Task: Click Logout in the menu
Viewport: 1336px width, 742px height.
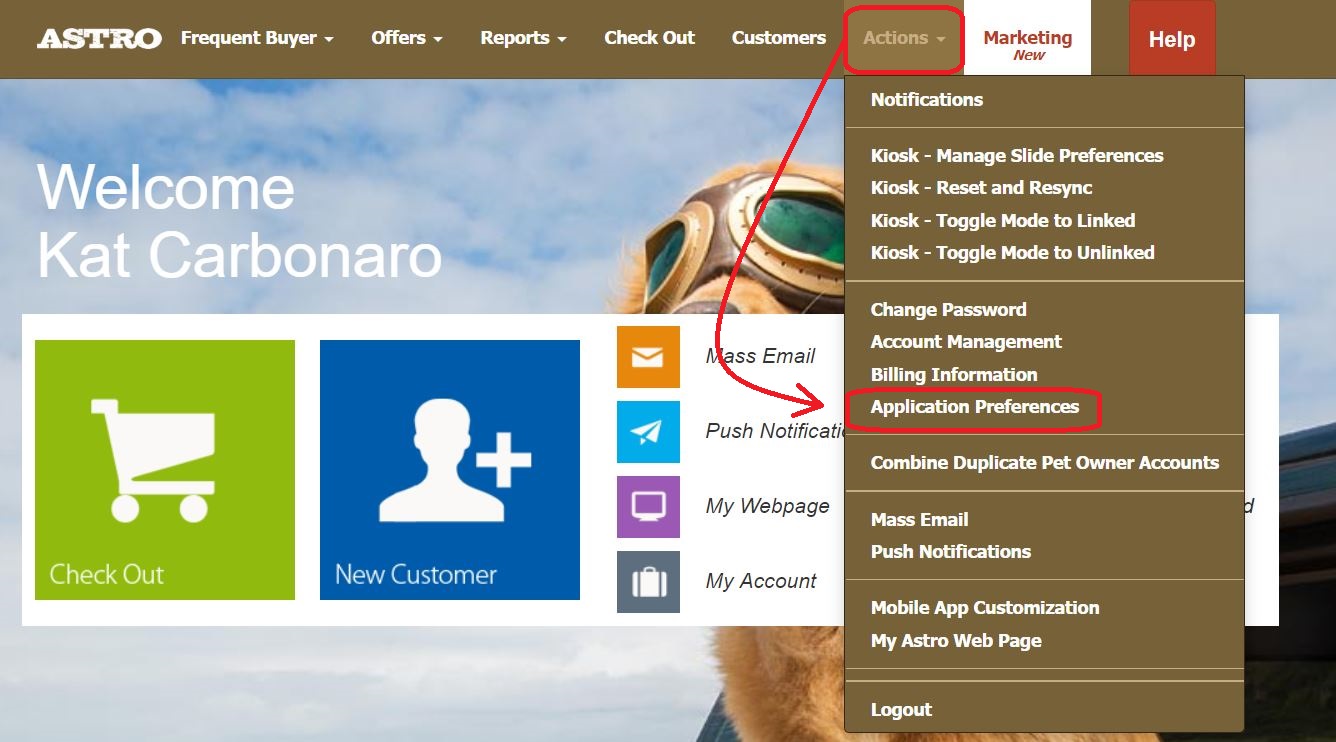Action: click(x=901, y=710)
